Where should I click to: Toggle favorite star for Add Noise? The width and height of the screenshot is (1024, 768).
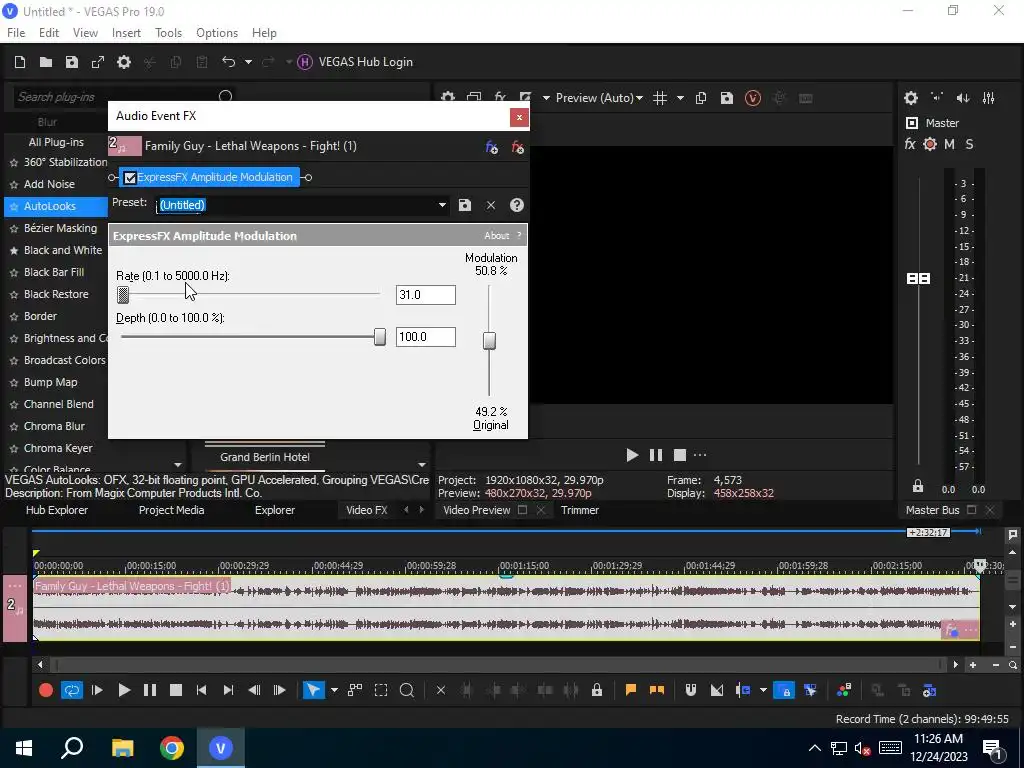pos(14,185)
